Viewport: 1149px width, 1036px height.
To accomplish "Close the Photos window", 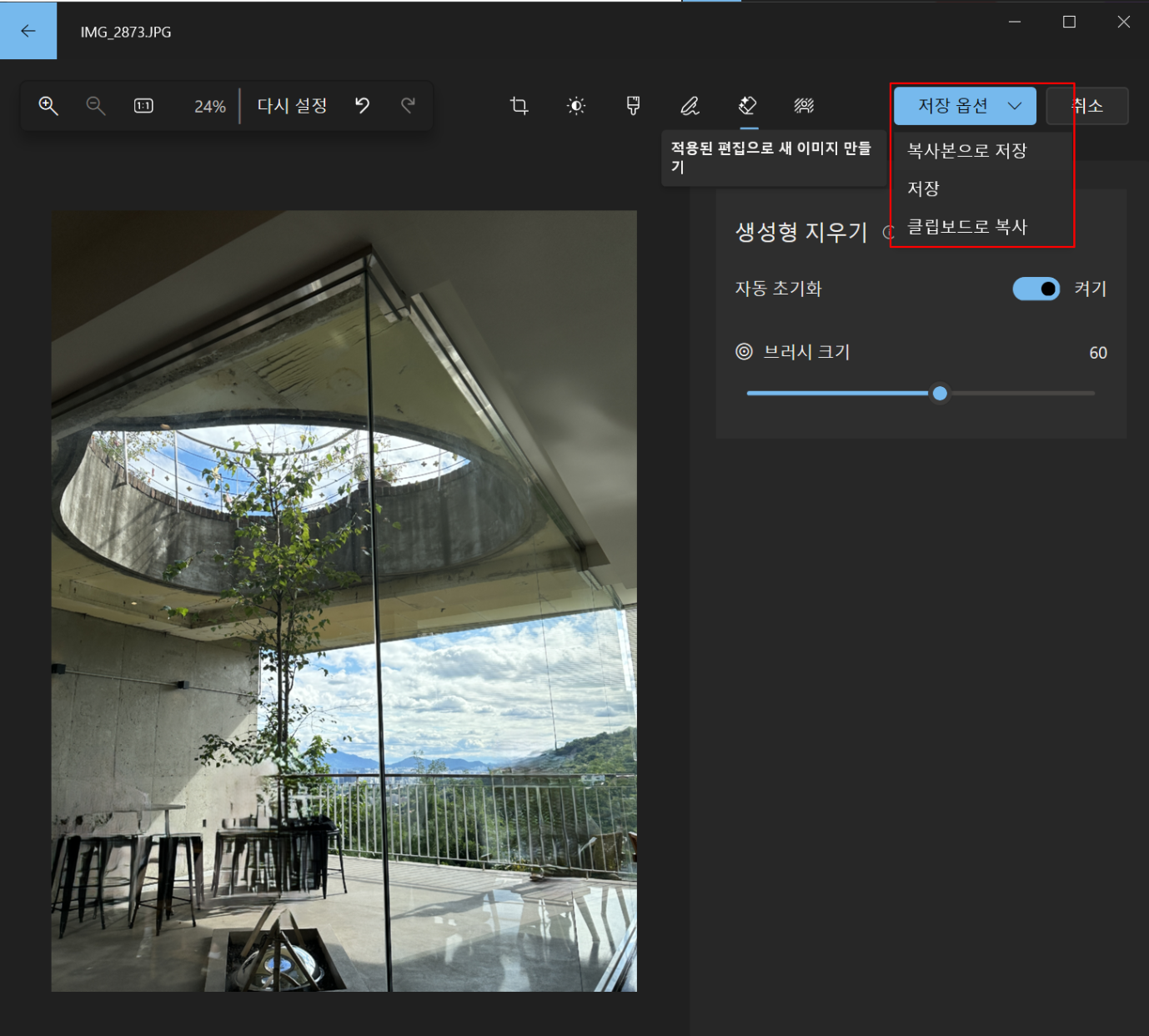I will (x=1124, y=22).
